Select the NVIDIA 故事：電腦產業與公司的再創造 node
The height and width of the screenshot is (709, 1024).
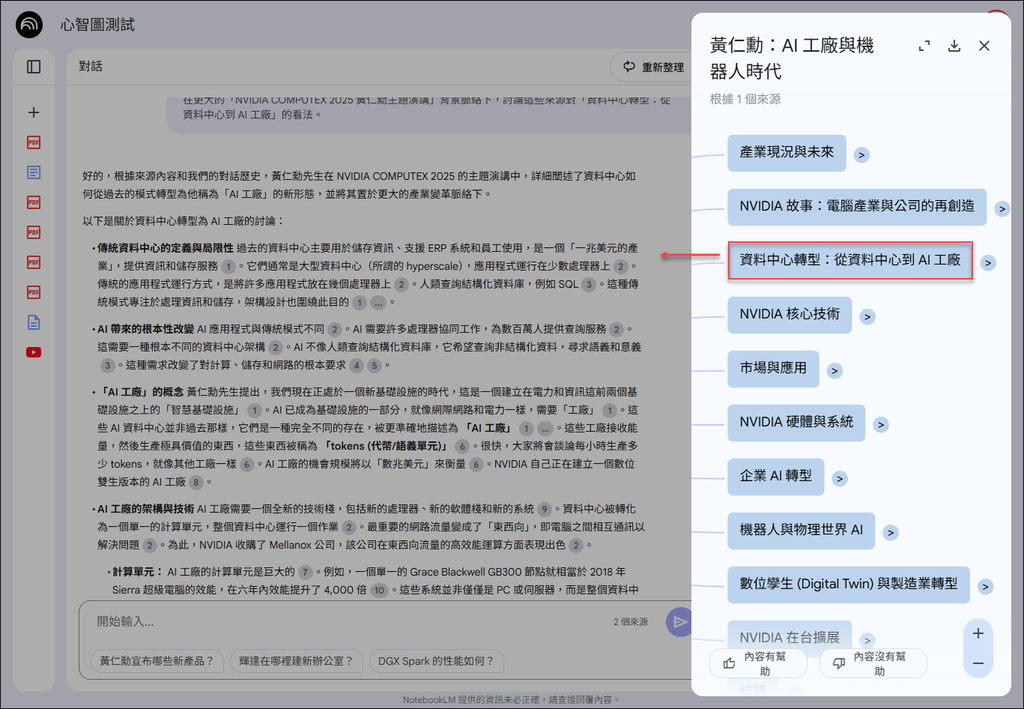pyautogui.click(x=857, y=207)
